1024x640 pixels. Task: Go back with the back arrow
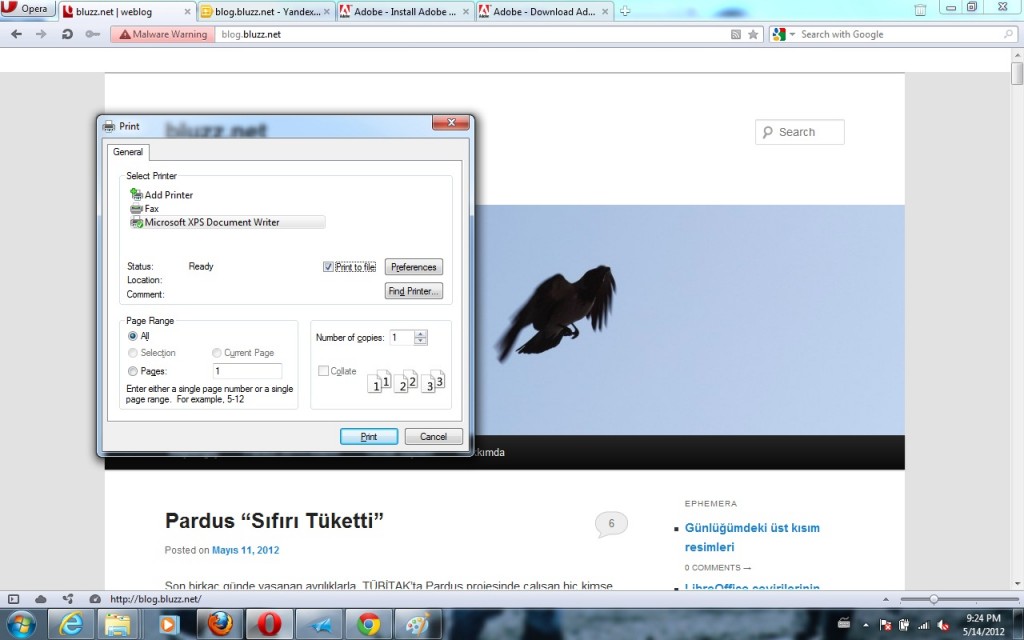(16, 34)
